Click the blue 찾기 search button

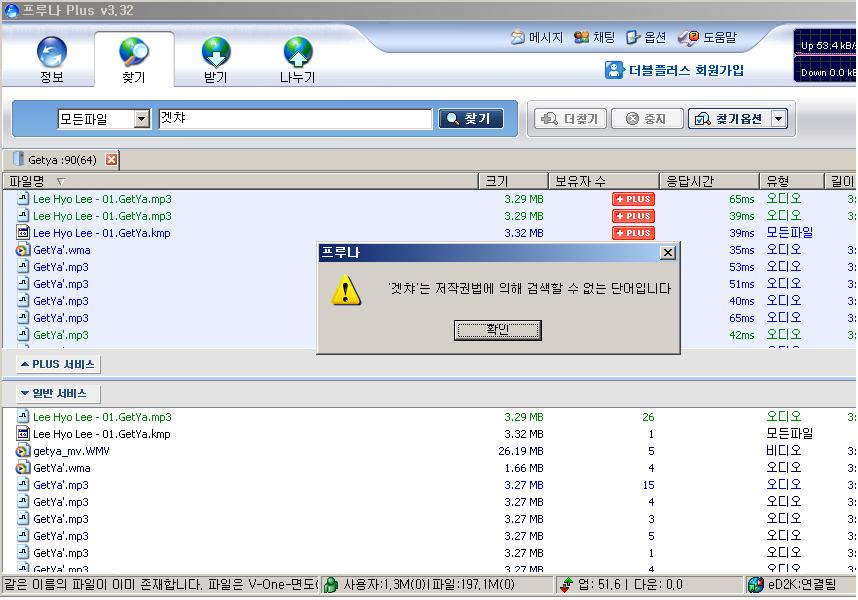click(471, 119)
